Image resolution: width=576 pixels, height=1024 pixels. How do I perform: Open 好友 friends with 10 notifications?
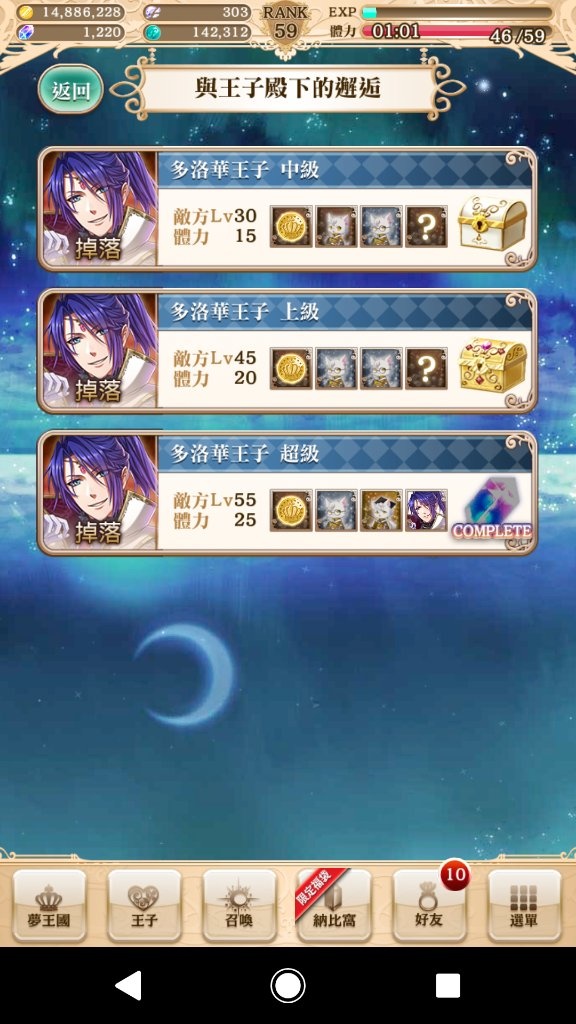coord(430,904)
